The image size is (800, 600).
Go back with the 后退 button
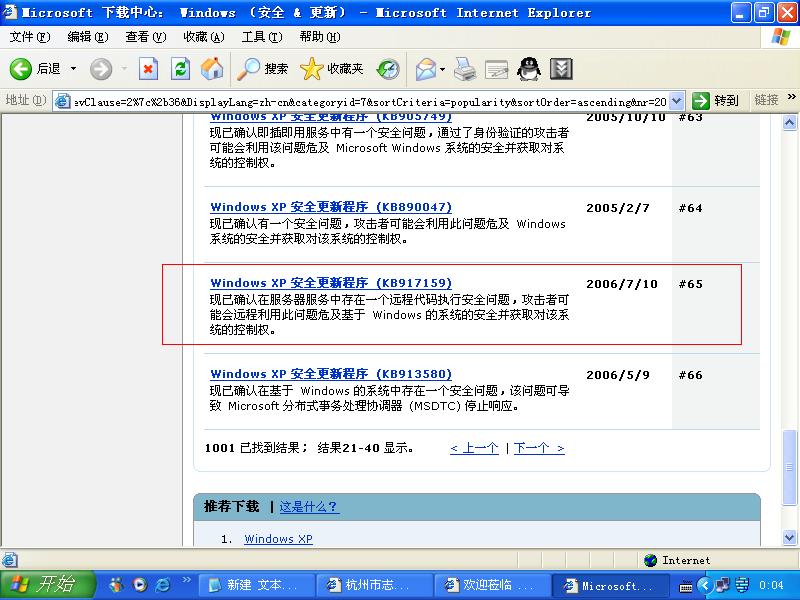coord(35,69)
